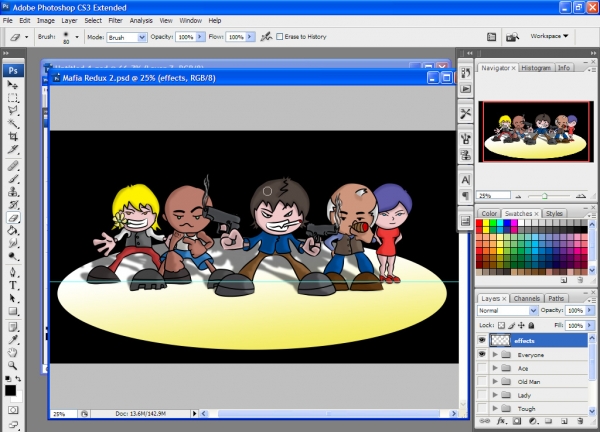Open the eraser Mode dropdown
The width and height of the screenshot is (600, 432).
pos(142,37)
